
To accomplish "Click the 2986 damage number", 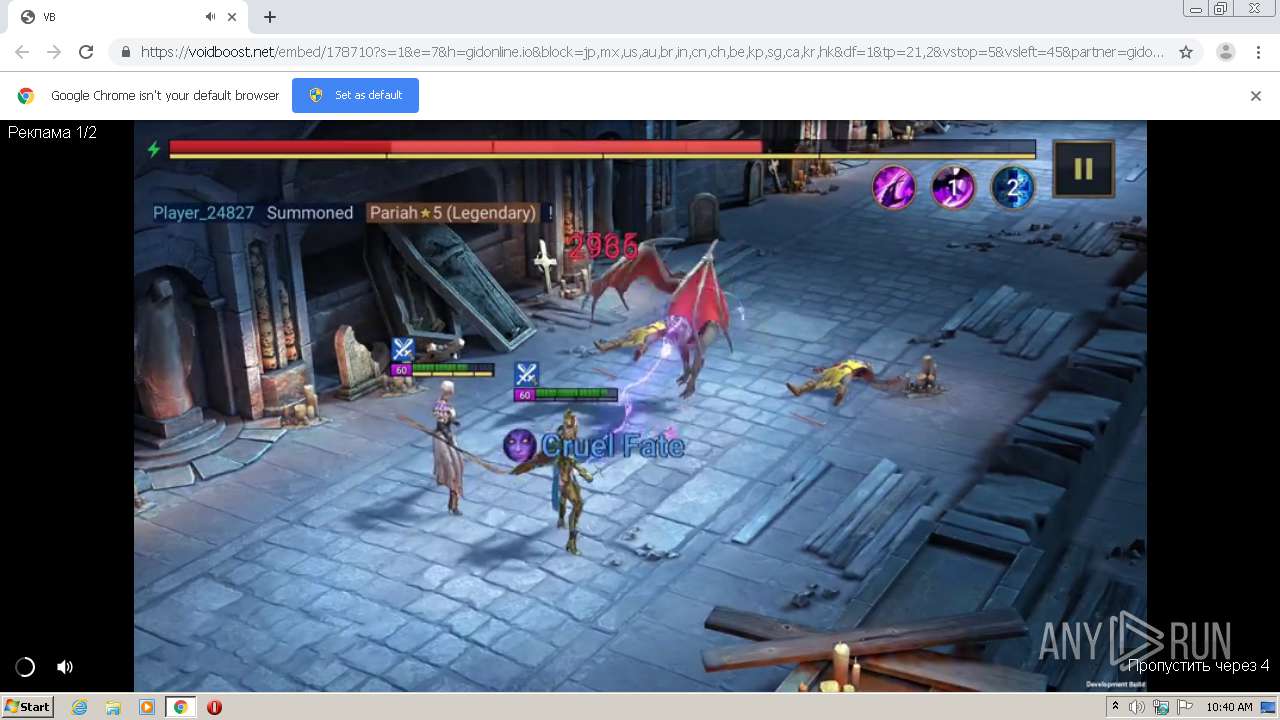I will pos(603,247).
